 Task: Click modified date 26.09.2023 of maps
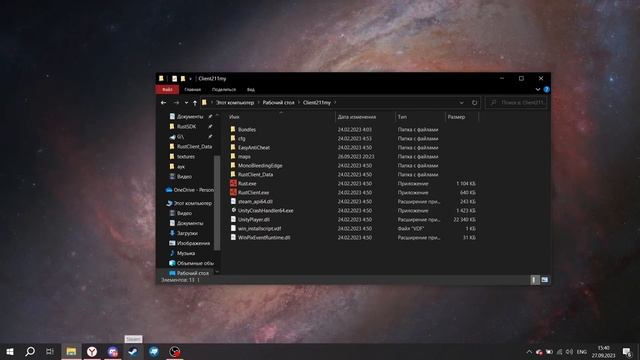(356, 157)
